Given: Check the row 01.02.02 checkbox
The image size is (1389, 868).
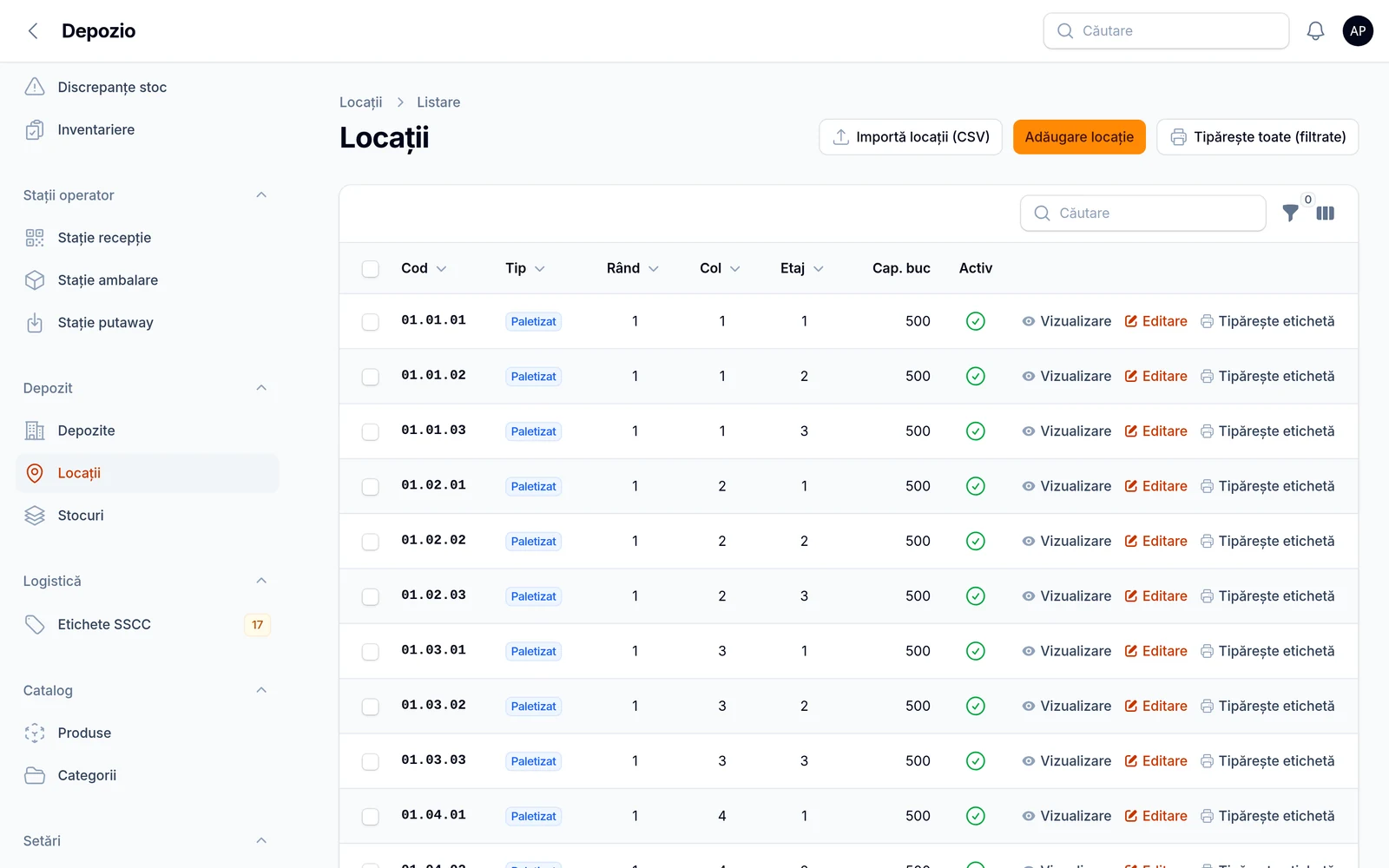Looking at the screenshot, I should click(371, 542).
